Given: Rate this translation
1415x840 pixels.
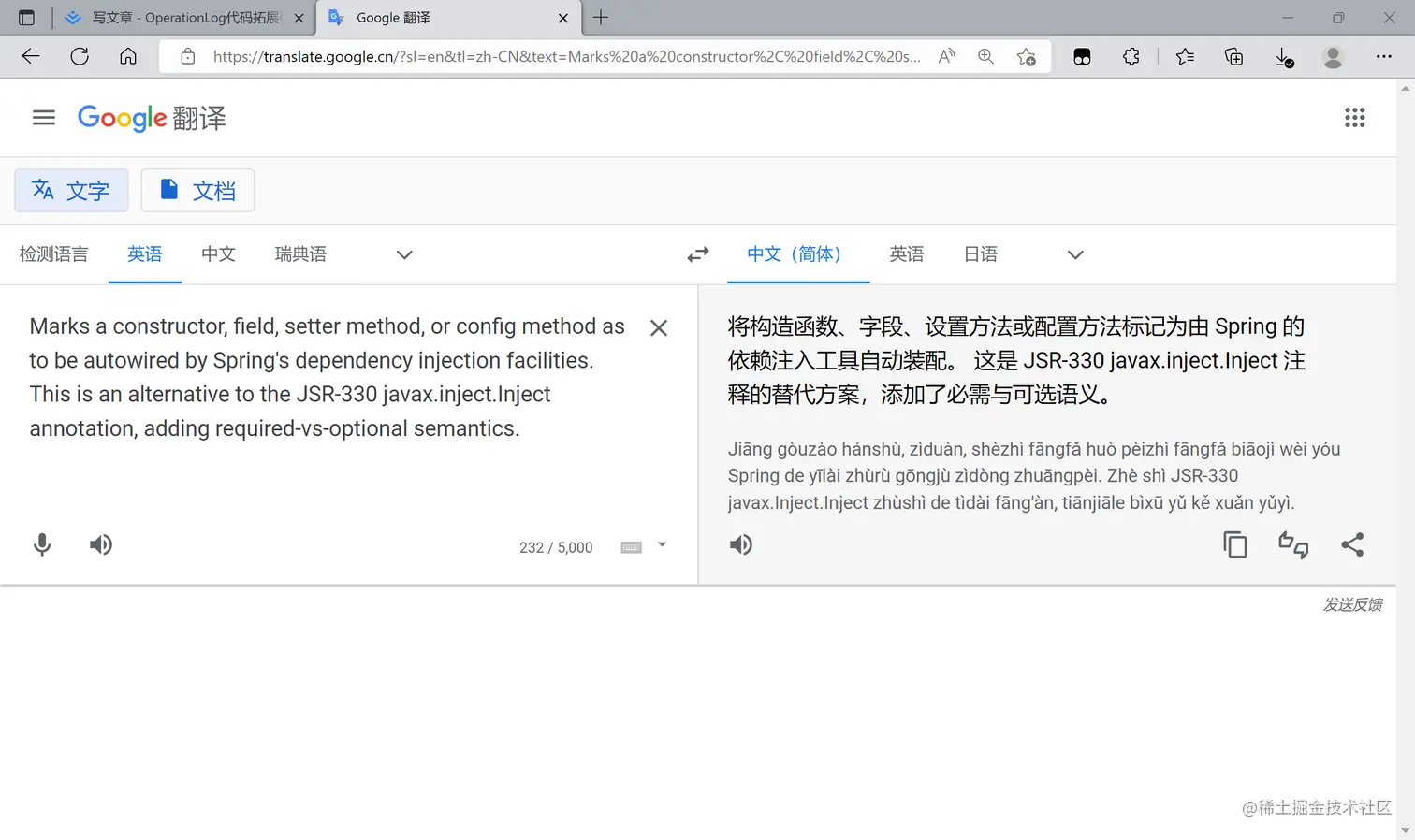Looking at the screenshot, I should (1293, 544).
